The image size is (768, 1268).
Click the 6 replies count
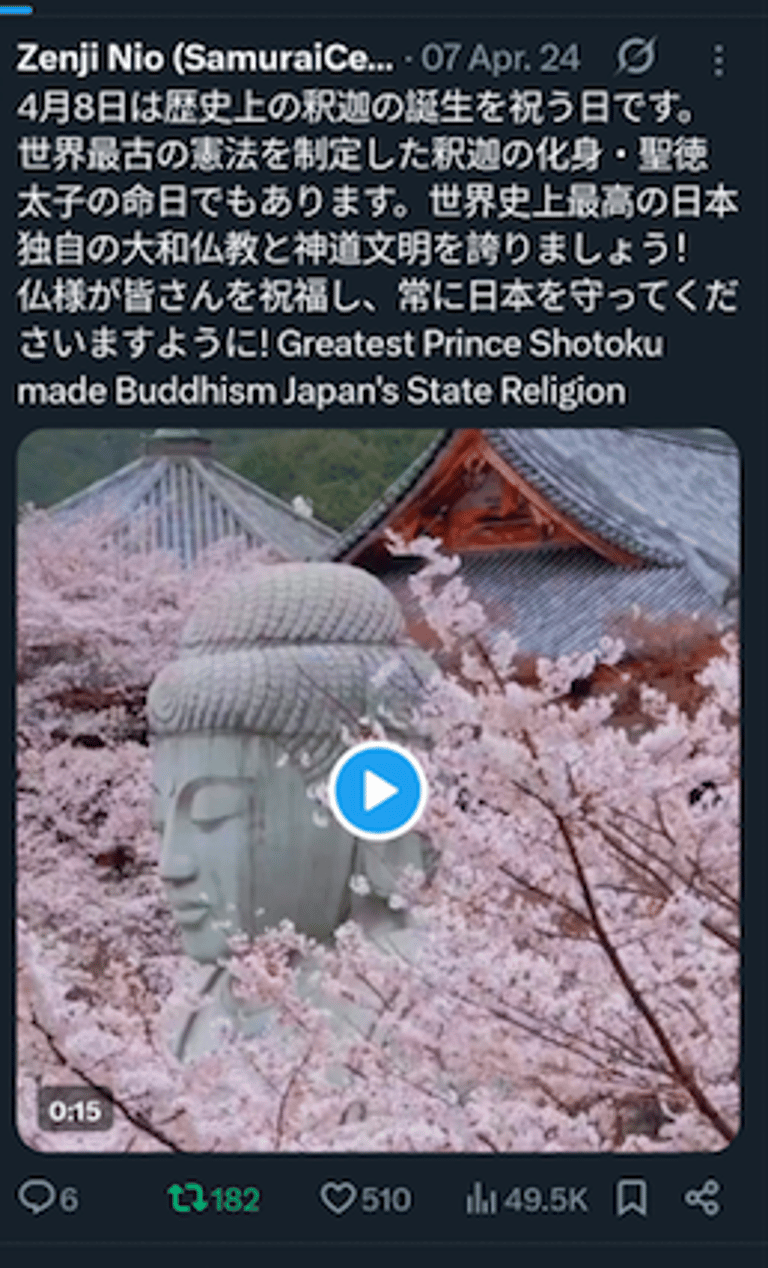68,1199
